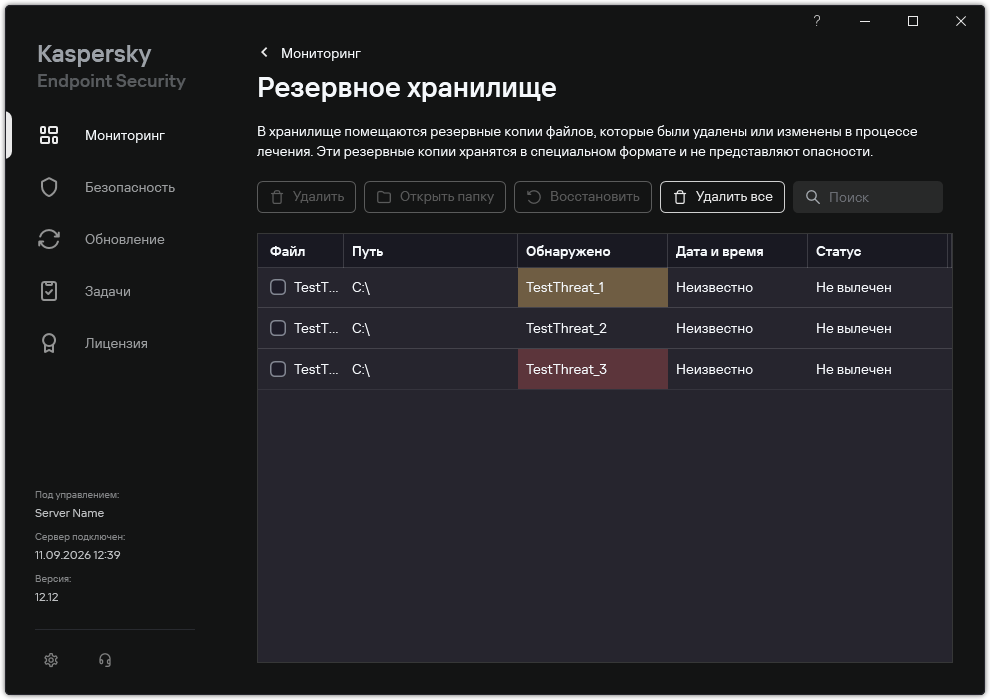The height and width of the screenshot is (700, 990).
Task: Sort by the Дата и время column header
Action: (737, 251)
